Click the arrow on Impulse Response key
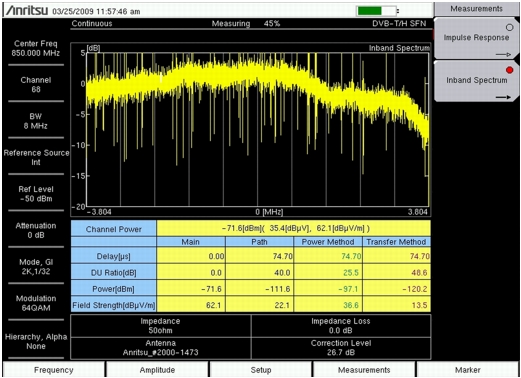 tap(503, 55)
